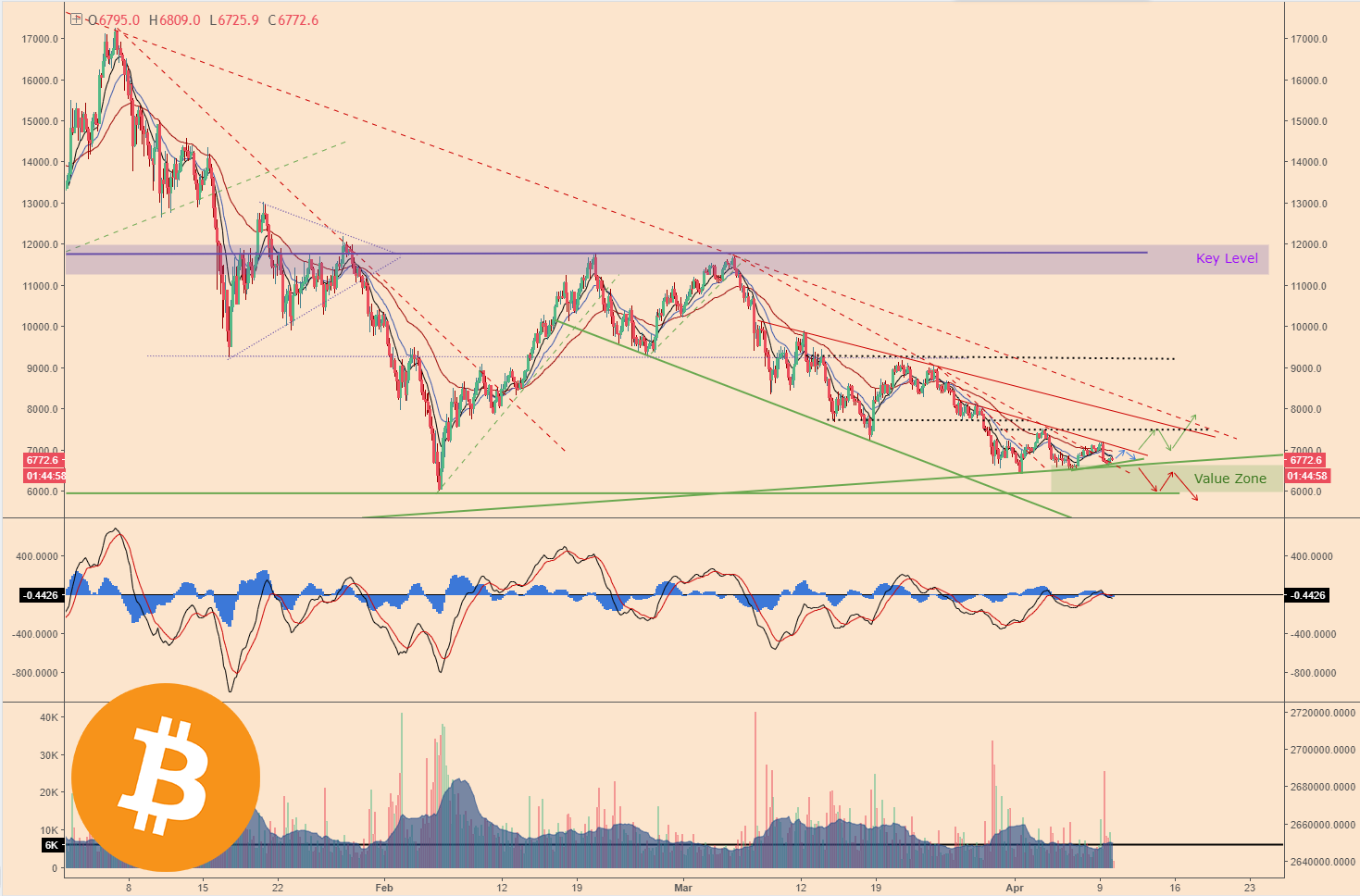Image resolution: width=1360 pixels, height=896 pixels.
Task: Click date 8 on time axis
Action: click(x=129, y=888)
